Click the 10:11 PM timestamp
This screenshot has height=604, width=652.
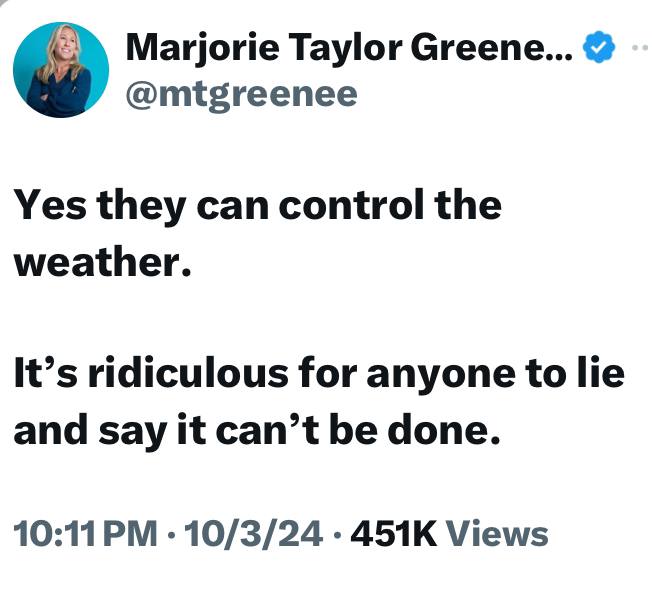click(x=84, y=532)
